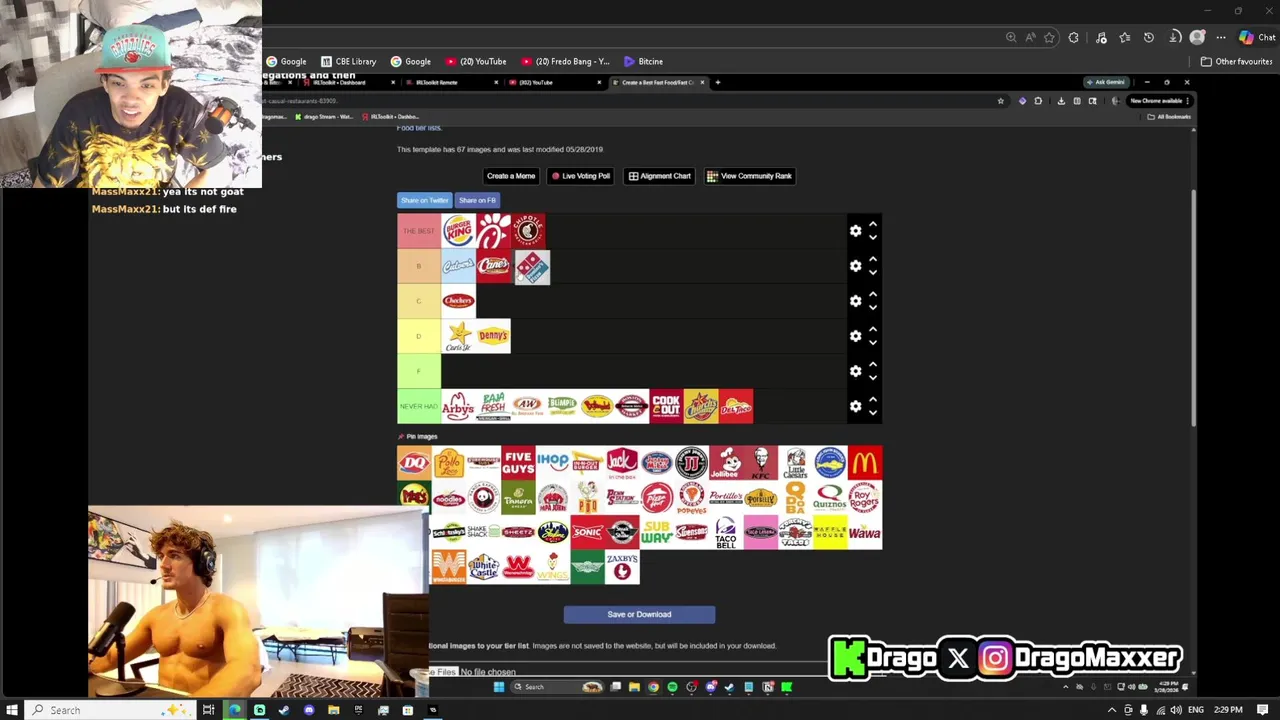Move F tier row up
1280x720 pixels.
point(873,364)
